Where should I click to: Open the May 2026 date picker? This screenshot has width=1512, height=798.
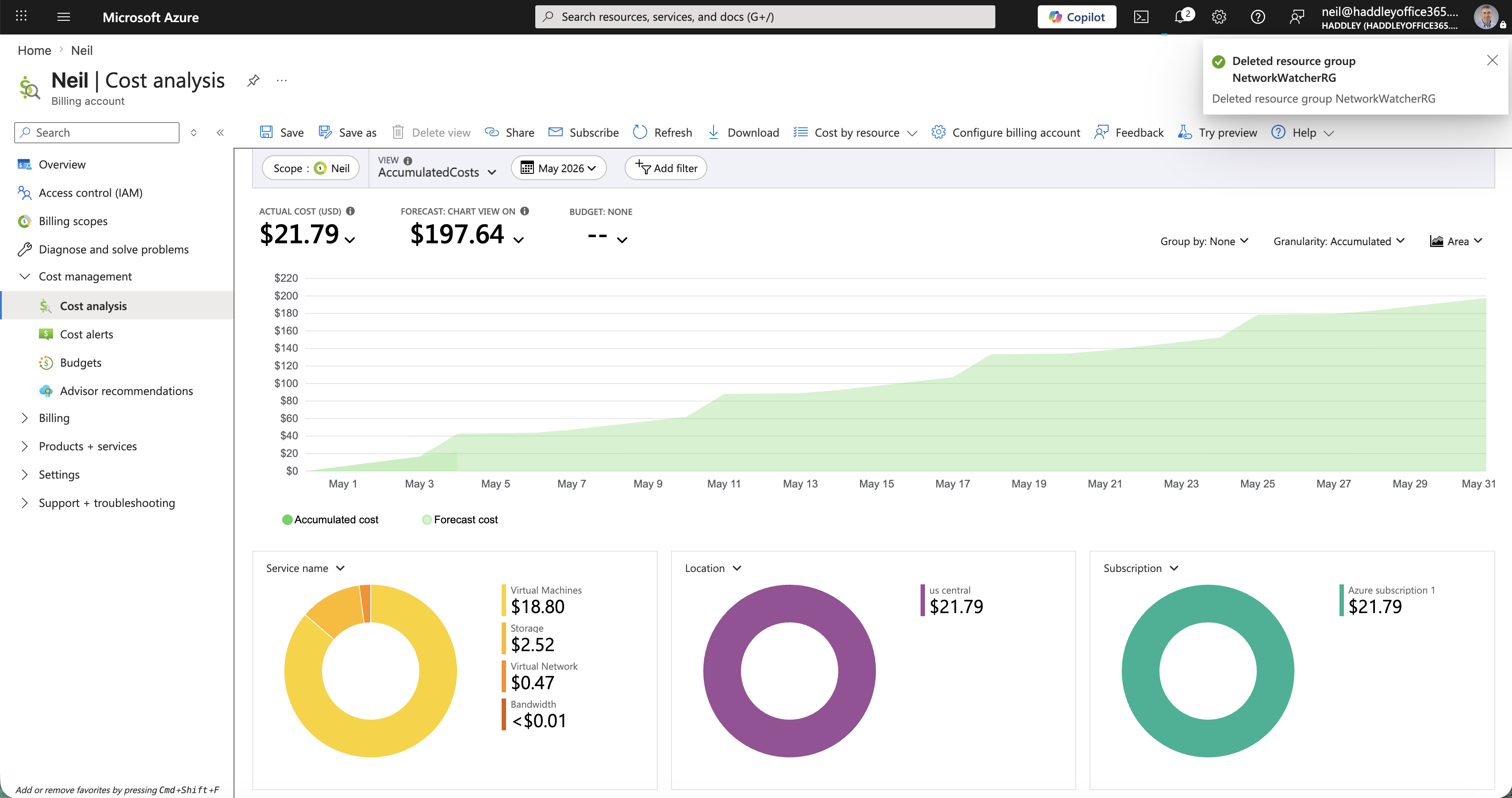558,169
